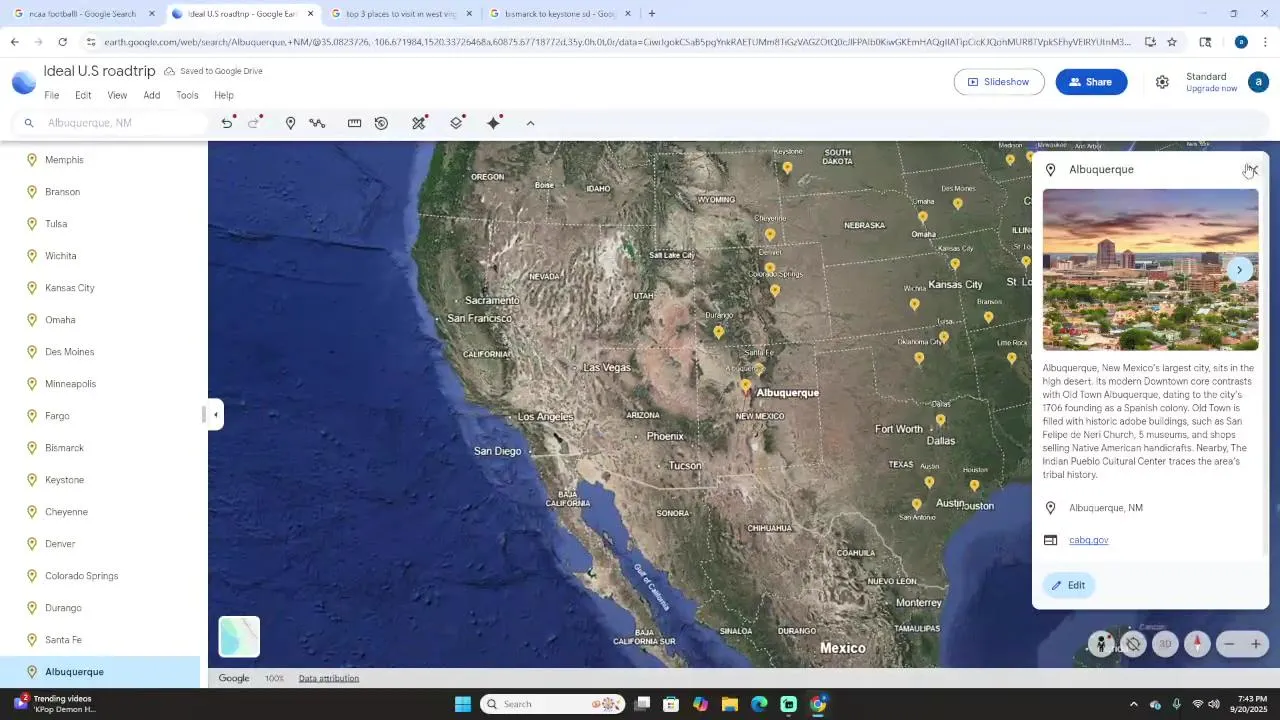Open the Tools menu

click(x=187, y=95)
